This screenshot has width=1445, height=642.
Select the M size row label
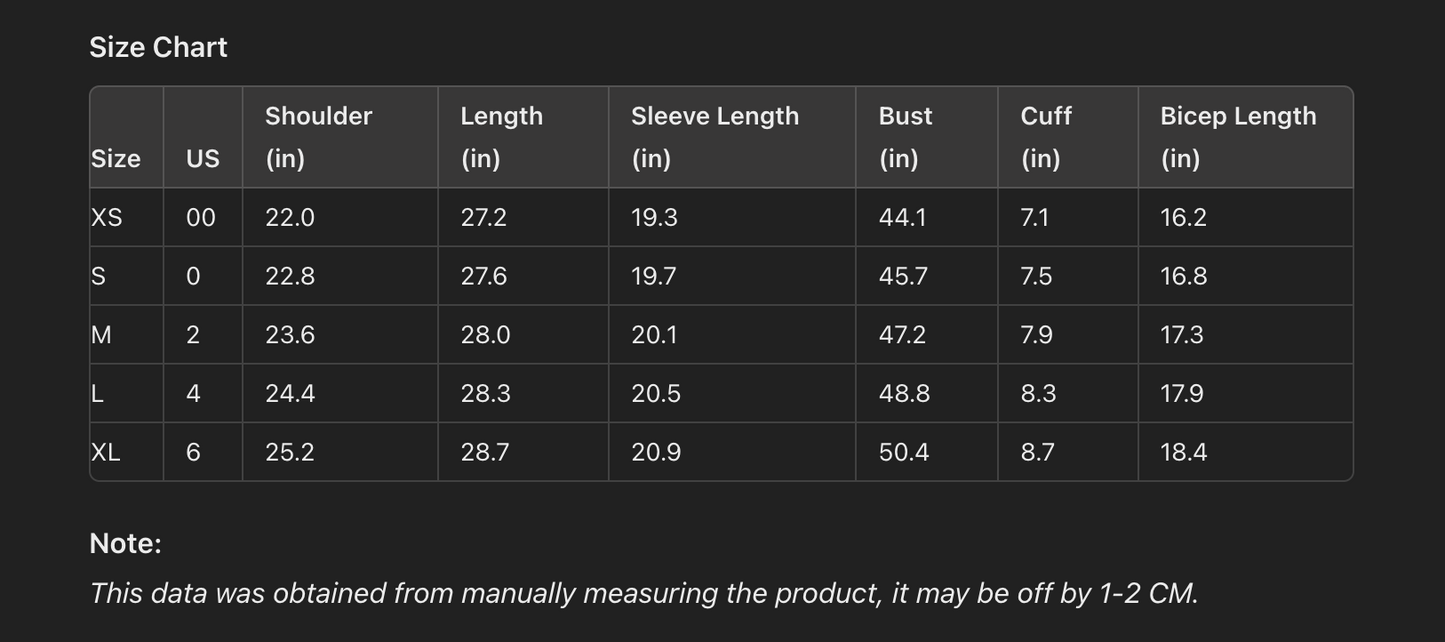click(x=101, y=335)
